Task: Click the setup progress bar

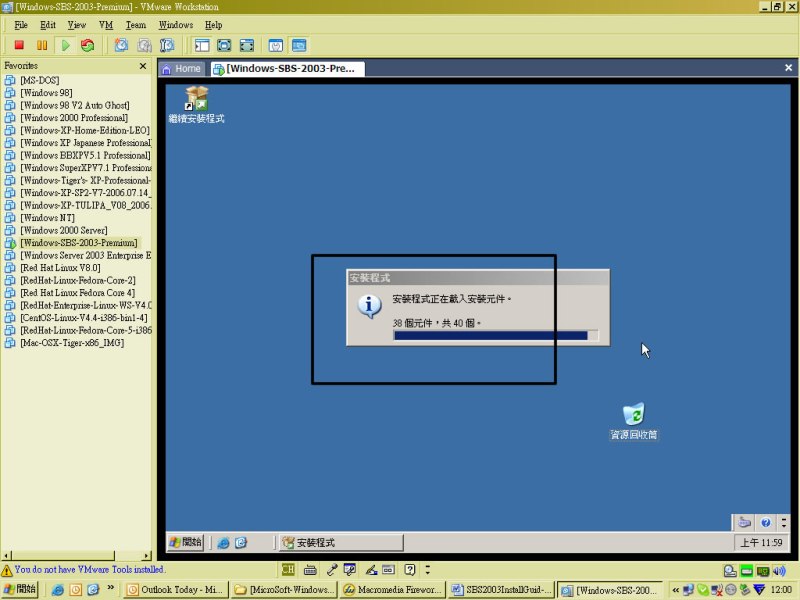Action: (496, 335)
